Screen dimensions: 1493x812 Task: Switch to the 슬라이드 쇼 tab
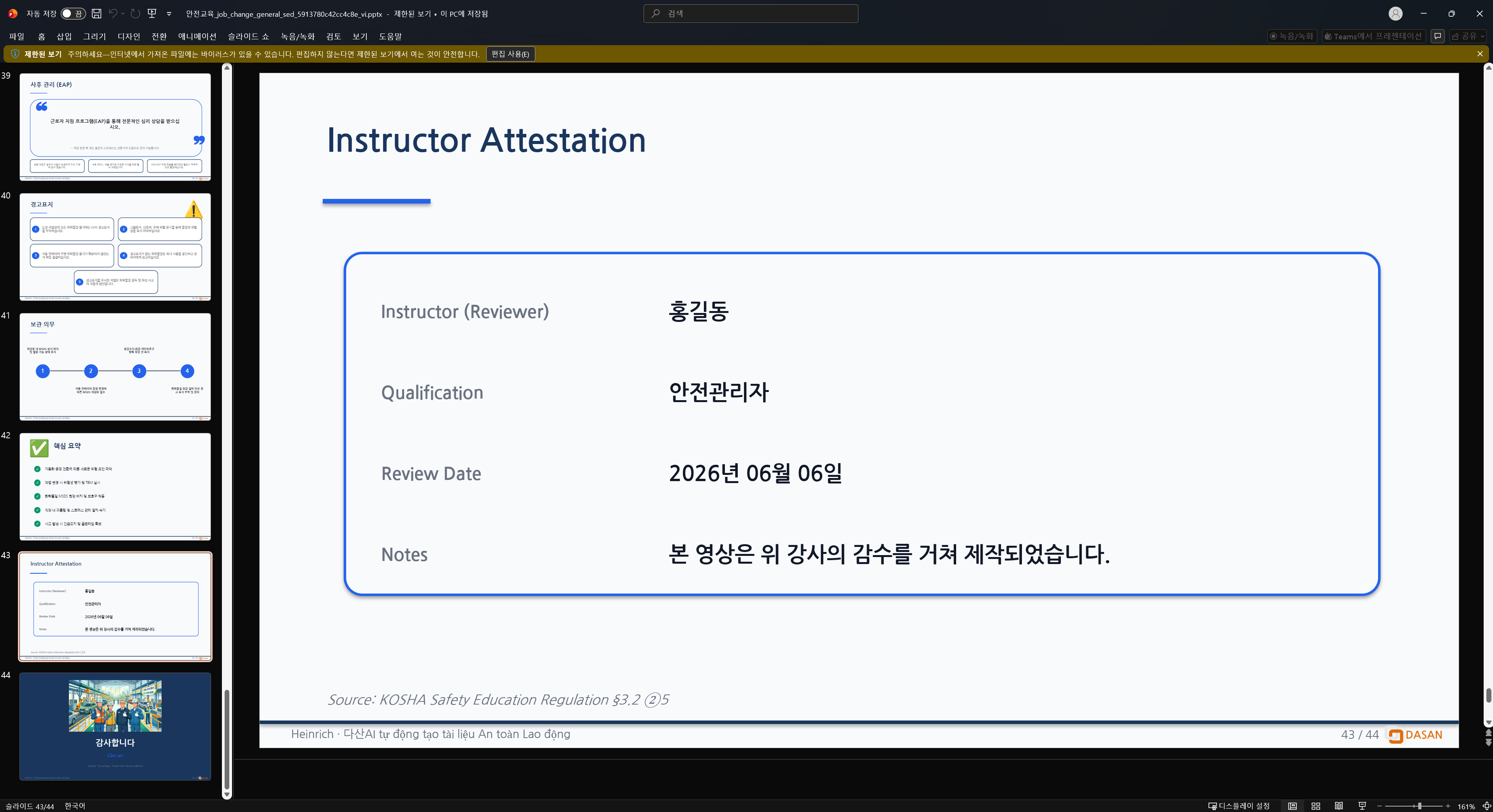pyautogui.click(x=248, y=36)
